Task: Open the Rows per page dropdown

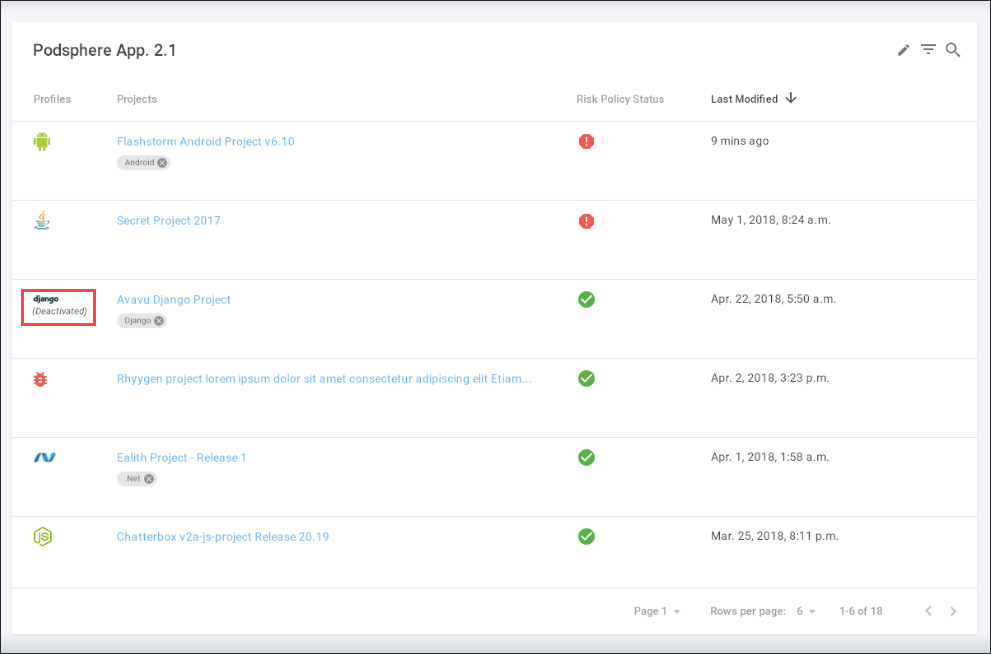Action: [806, 610]
